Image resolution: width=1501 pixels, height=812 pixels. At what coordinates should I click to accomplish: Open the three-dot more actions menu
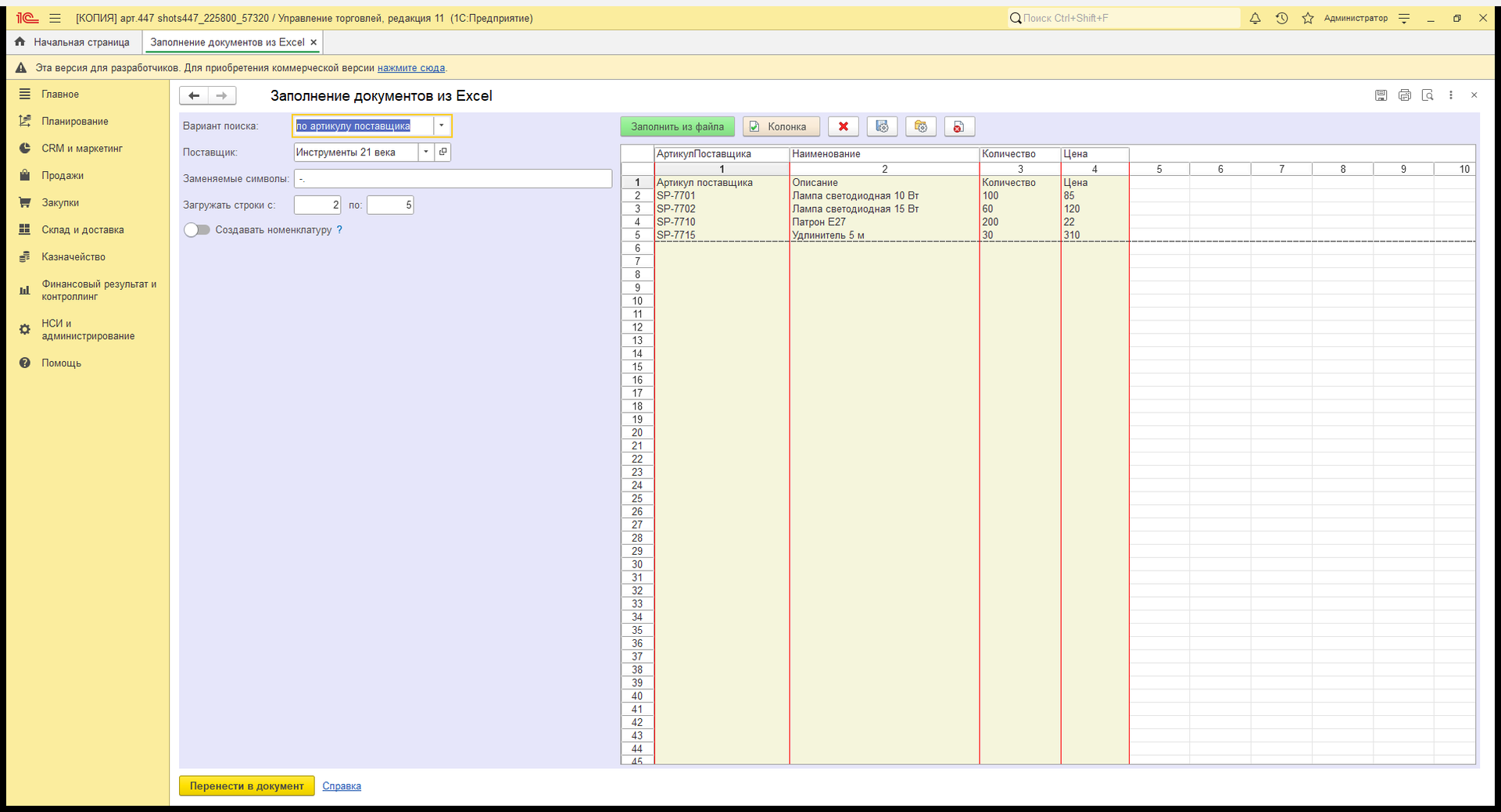[x=1451, y=95]
